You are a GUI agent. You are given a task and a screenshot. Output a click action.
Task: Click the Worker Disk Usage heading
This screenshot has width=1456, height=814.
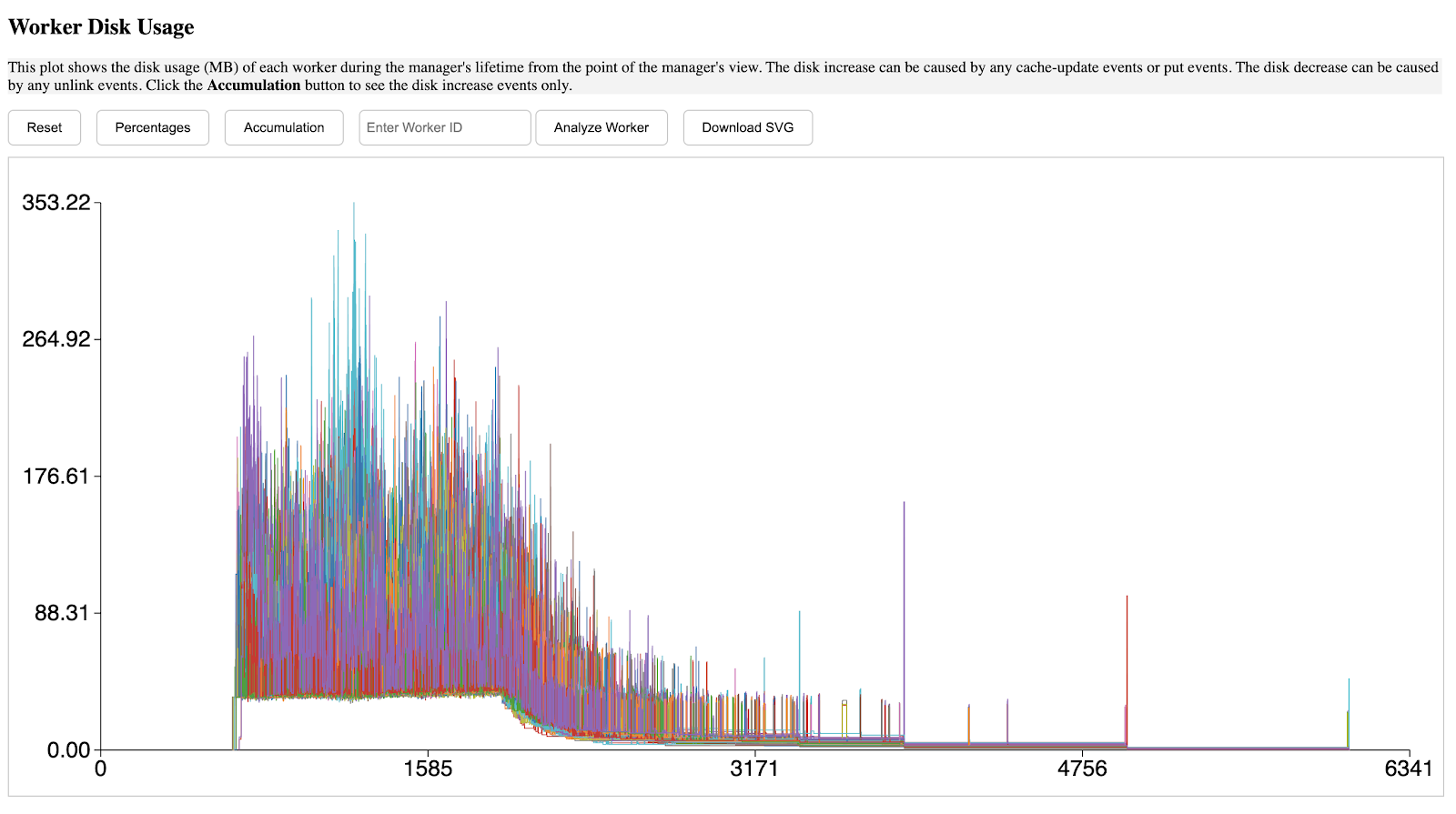101,27
